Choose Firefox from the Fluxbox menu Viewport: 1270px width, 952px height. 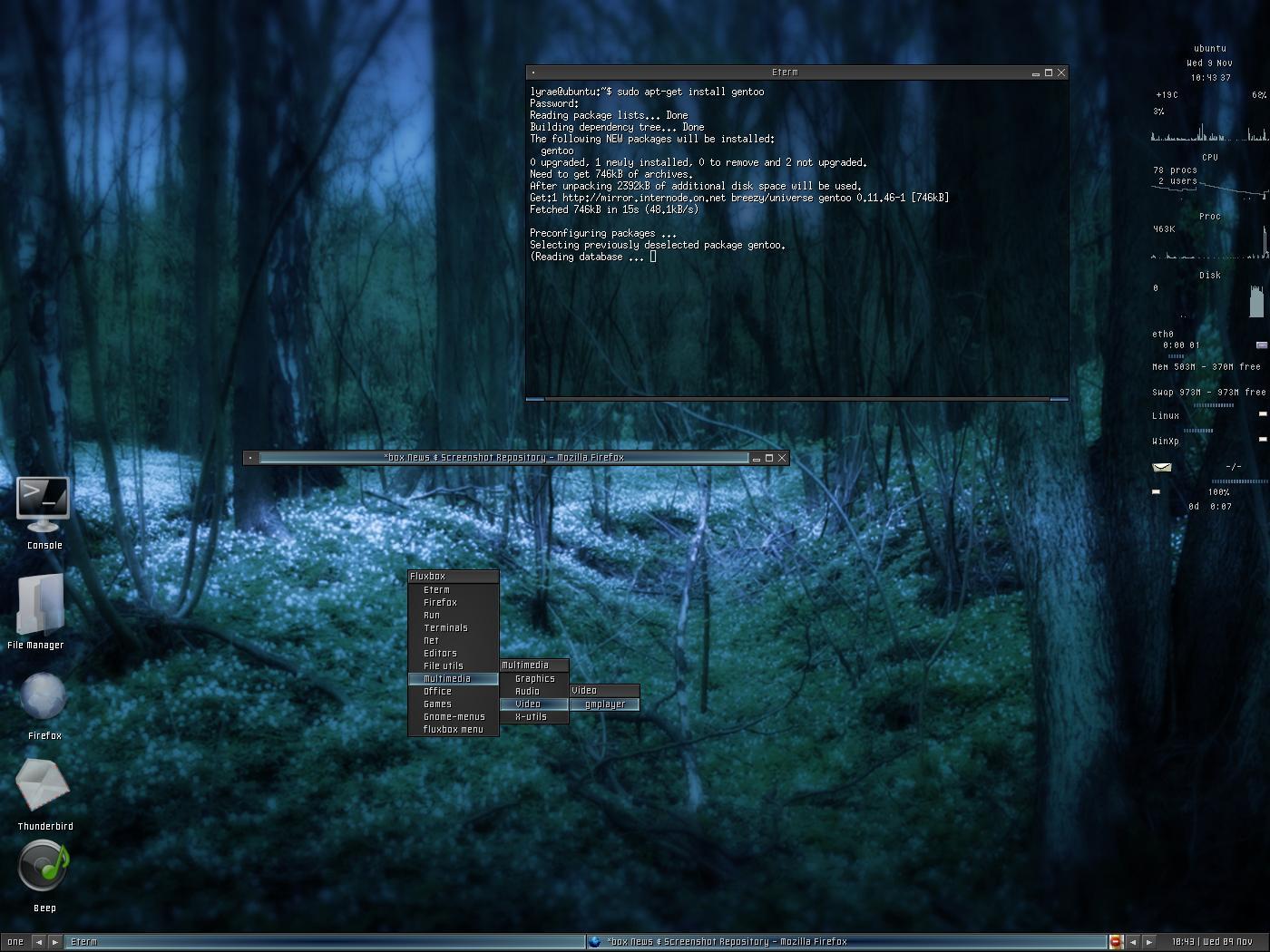(454, 603)
